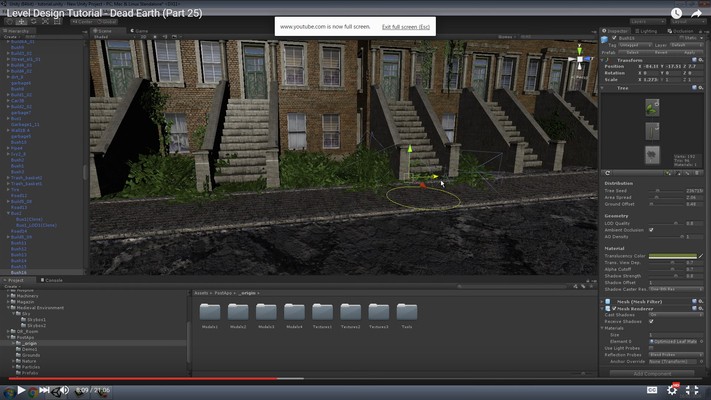Viewport: 711px width, 400px height.
Task: Open YouTube settings gear
Action: click(672, 390)
